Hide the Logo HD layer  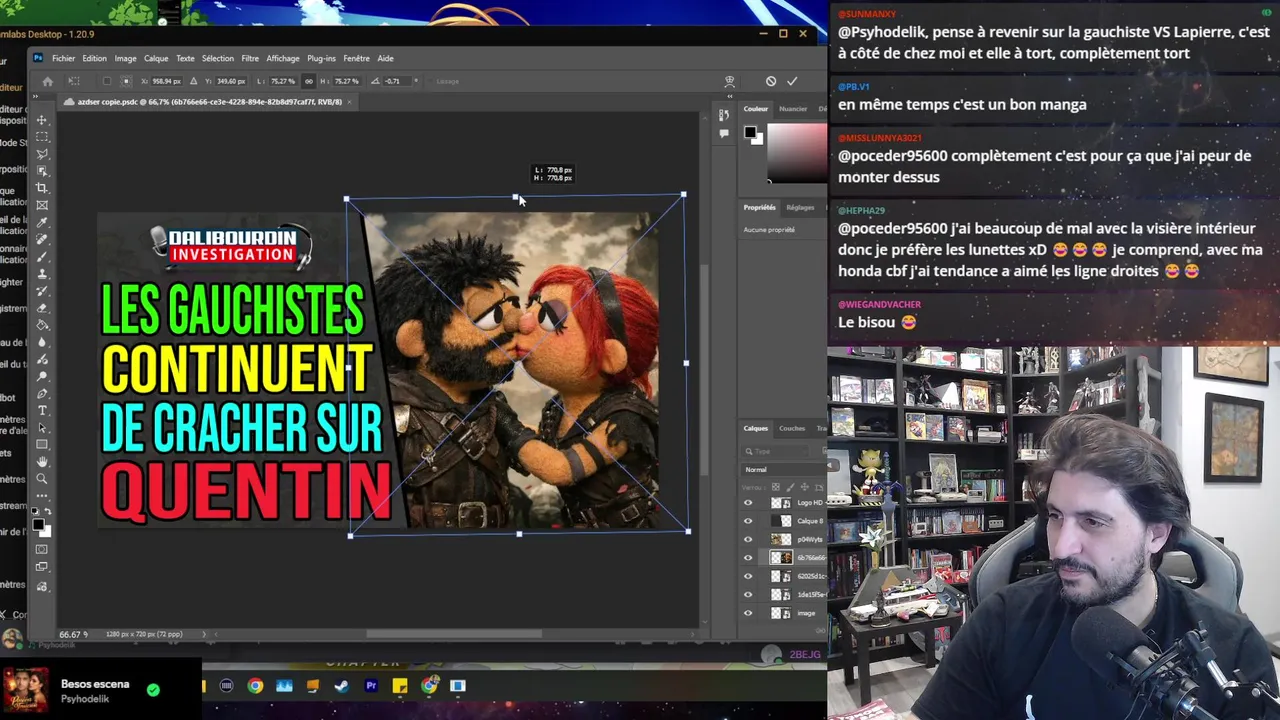click(x=748, y=503)
